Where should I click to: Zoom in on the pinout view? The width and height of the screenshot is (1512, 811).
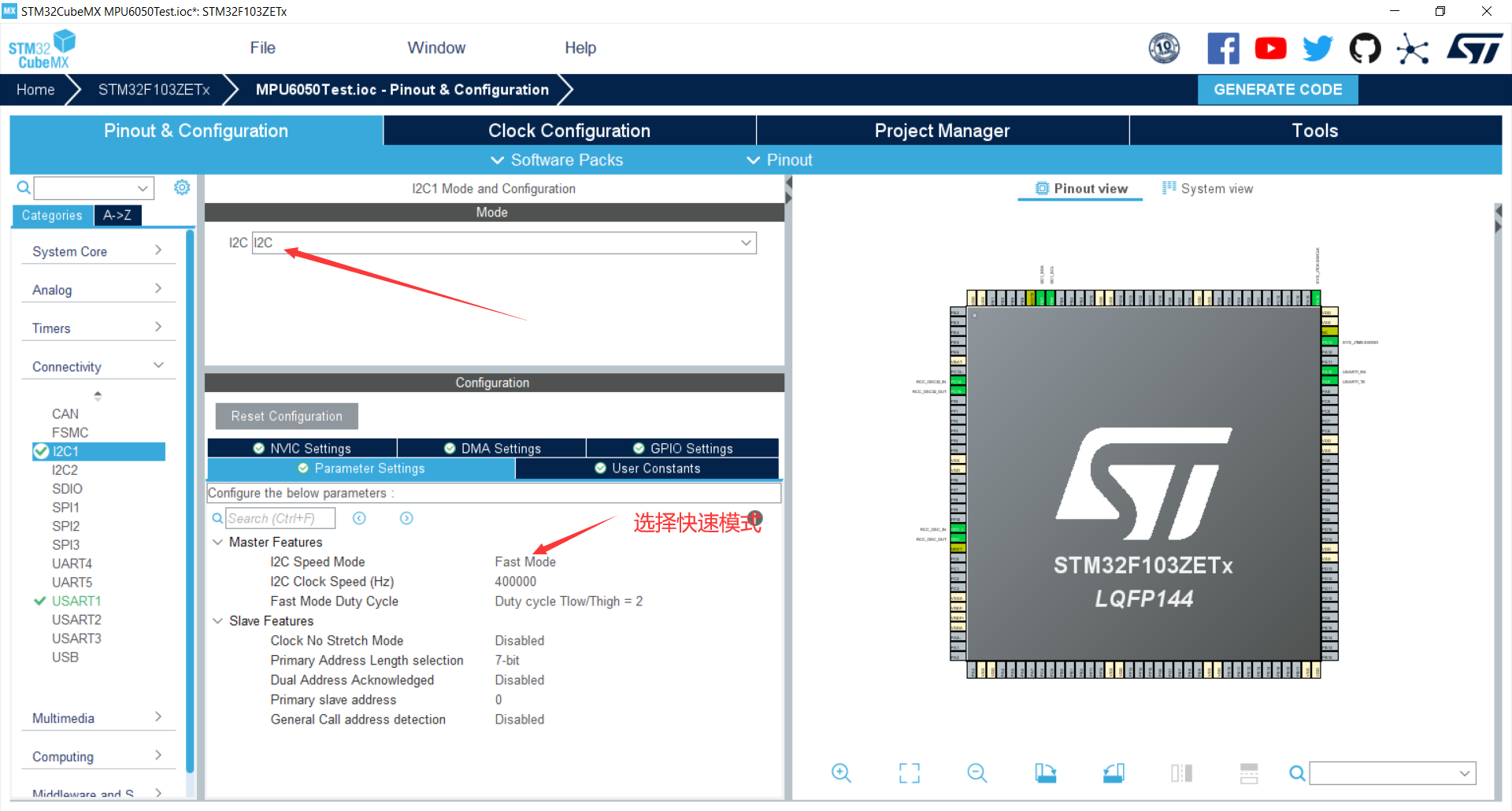840,773
